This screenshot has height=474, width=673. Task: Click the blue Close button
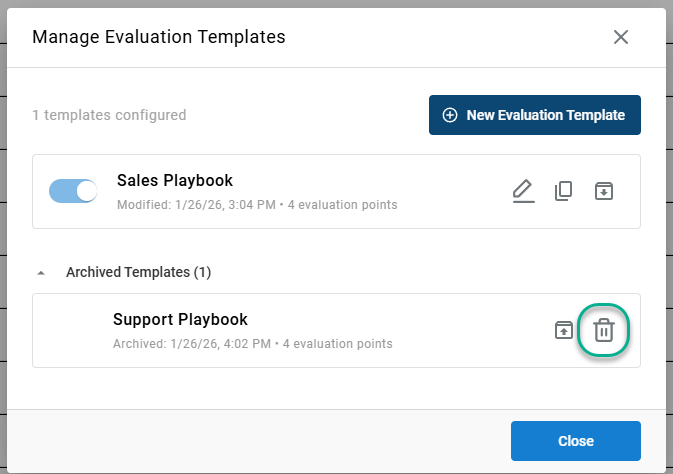[575, 441]
